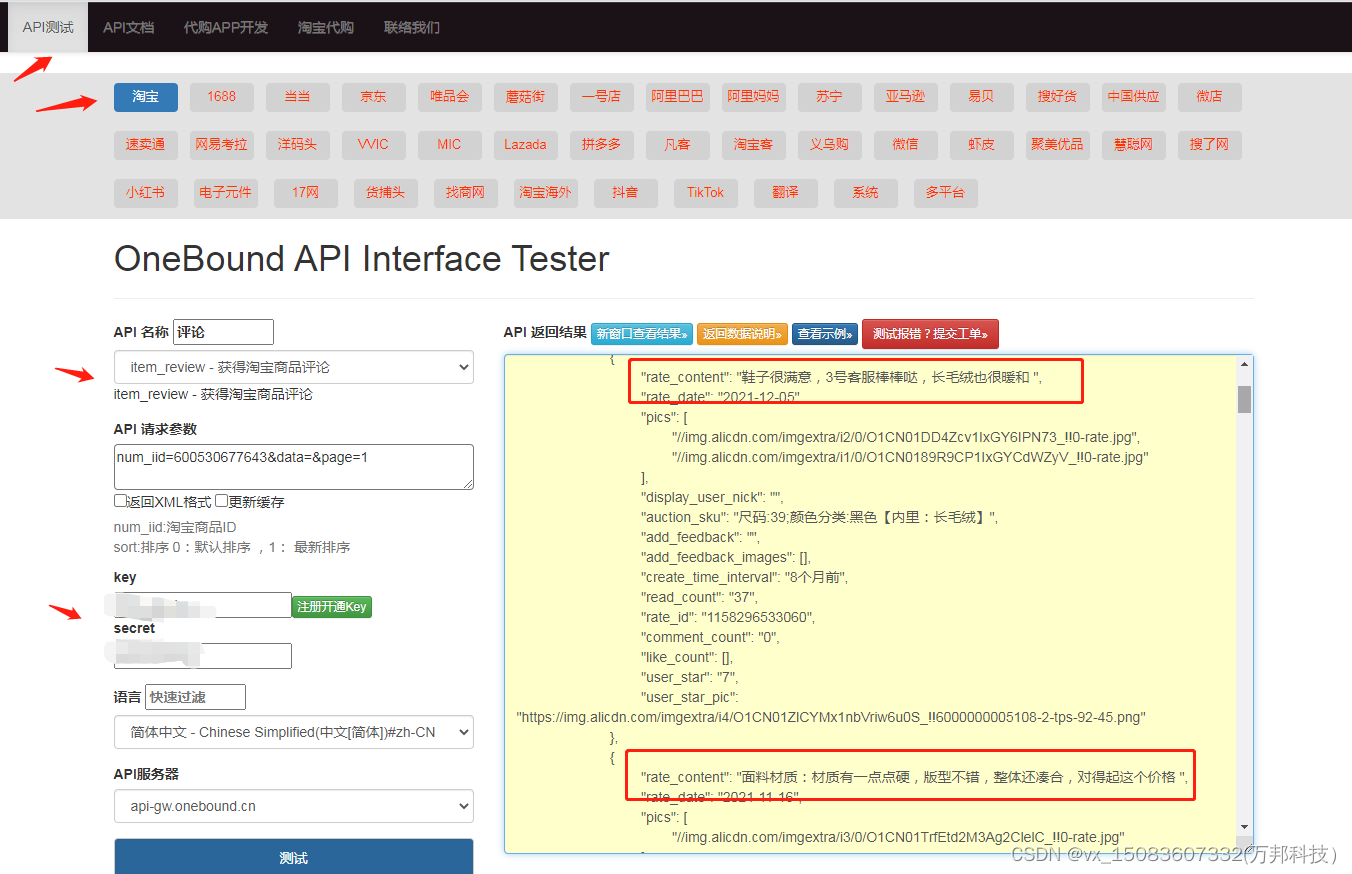Click the 淘宝海外 platform button
Image resolution: width=1352 pixels, height=874 pixels.
(546, 193)
